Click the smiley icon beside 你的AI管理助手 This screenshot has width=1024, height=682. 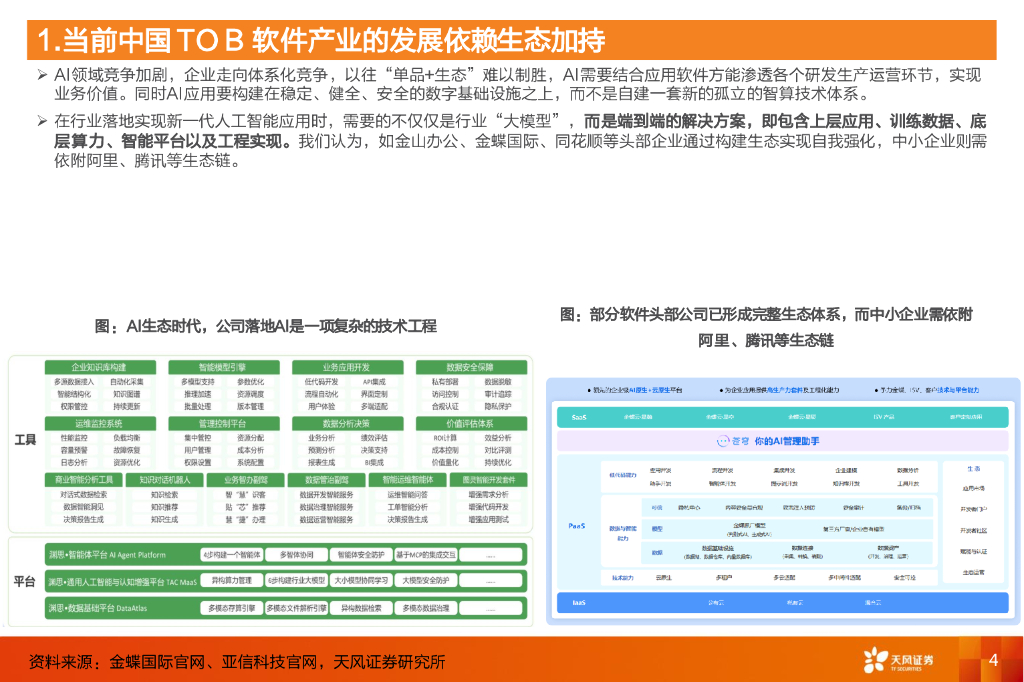[x=722, y=442]
